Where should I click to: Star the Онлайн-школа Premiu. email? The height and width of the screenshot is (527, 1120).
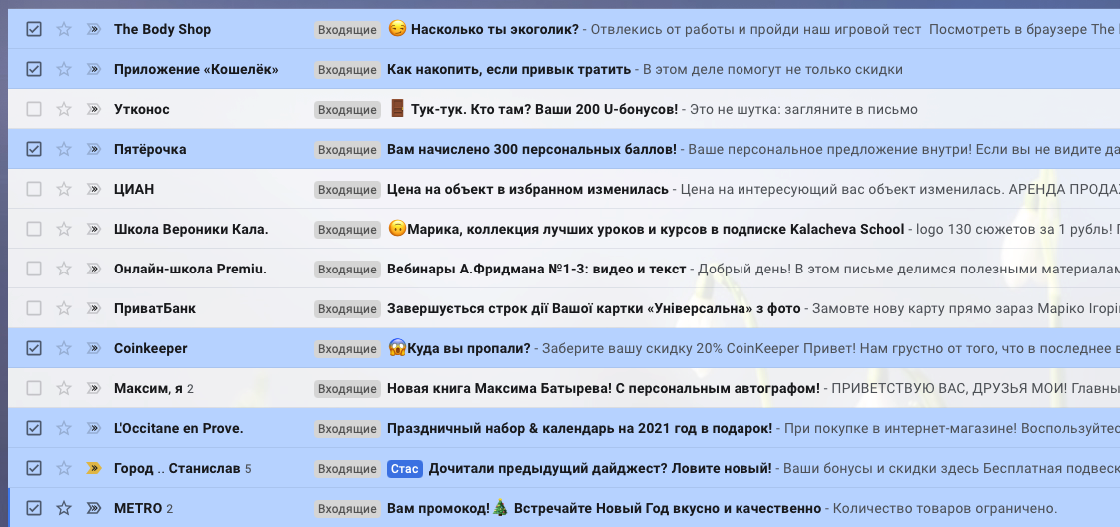coord(64,268)
